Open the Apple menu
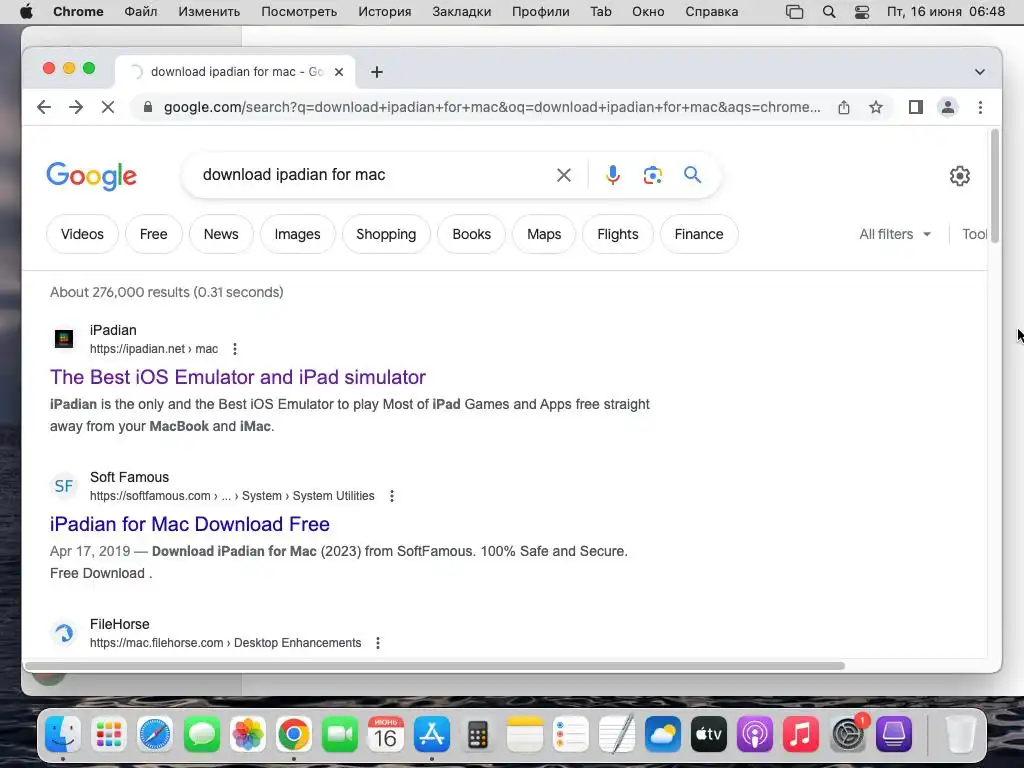The image size is (1024, 768). 26,12
